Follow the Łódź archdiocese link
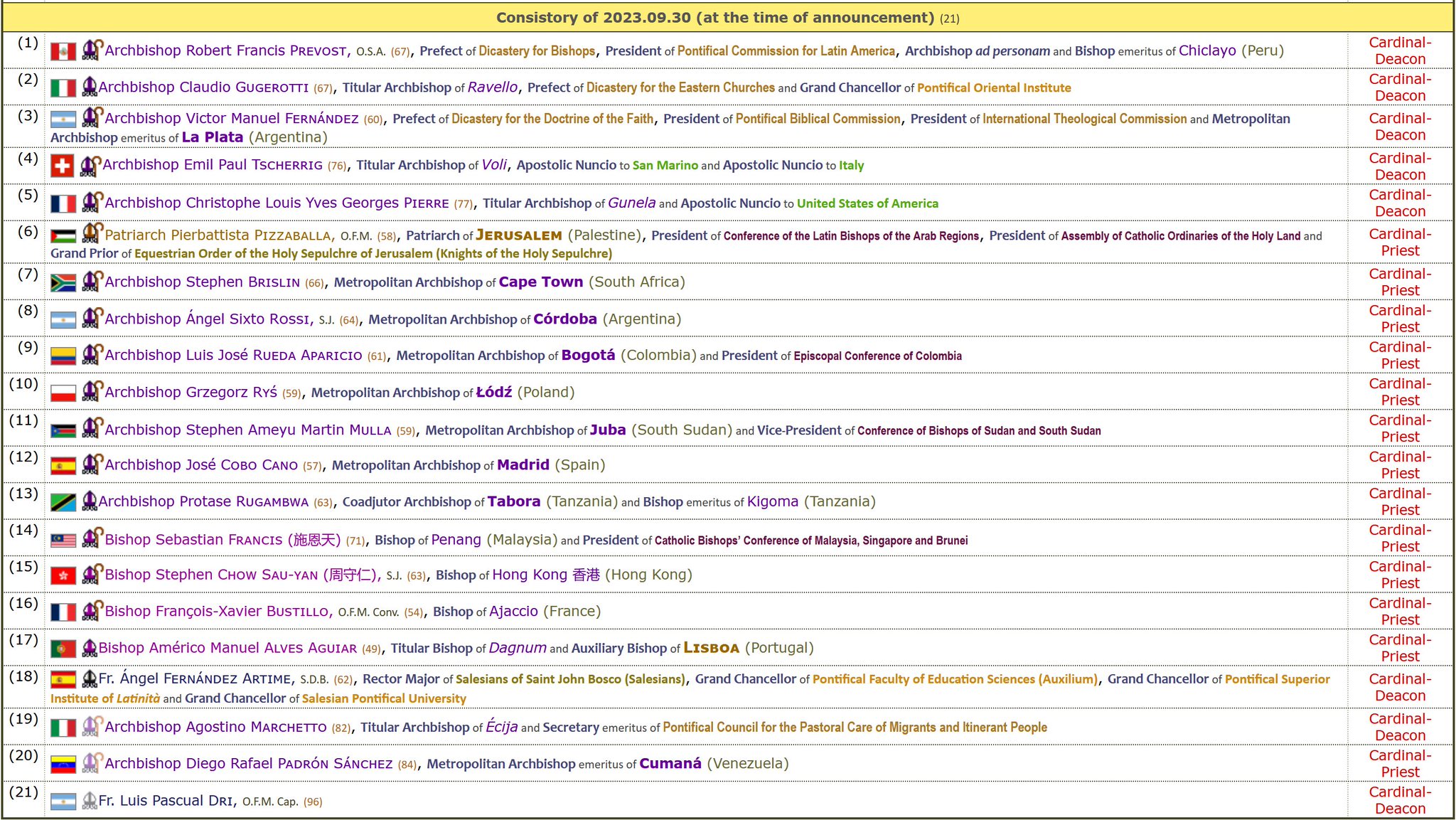Viewport: 1456px width, 820px height. 493,392
